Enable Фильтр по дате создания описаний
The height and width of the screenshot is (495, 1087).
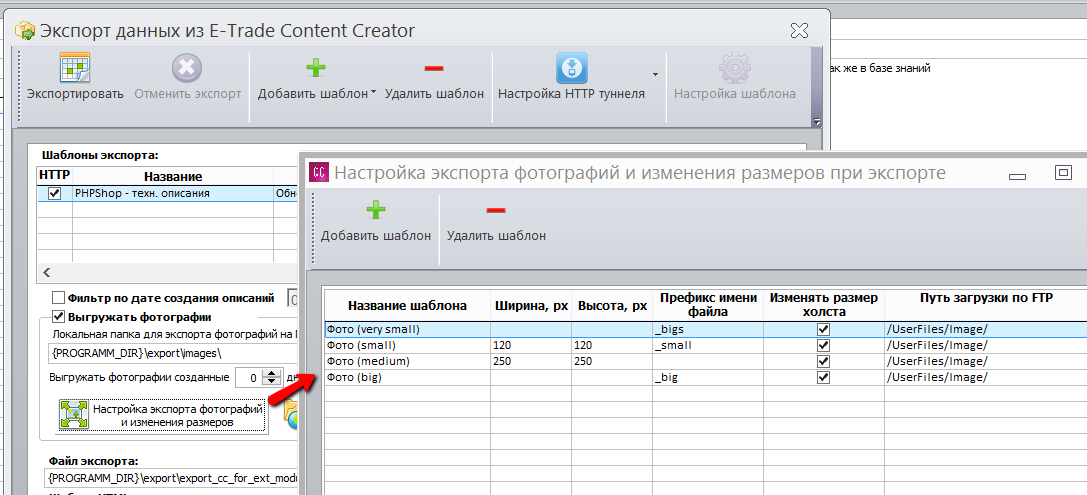(58, 298)
